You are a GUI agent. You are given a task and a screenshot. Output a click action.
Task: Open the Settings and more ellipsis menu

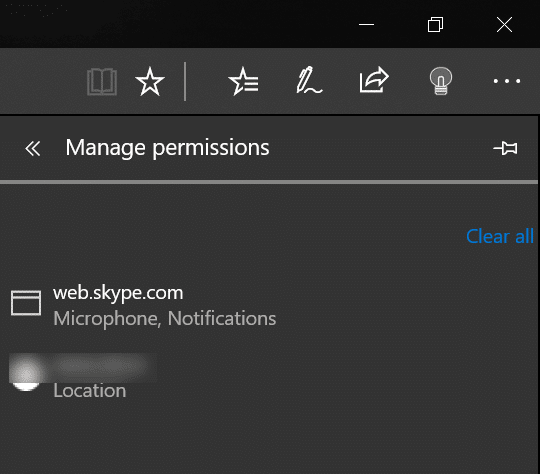point(507,81)
